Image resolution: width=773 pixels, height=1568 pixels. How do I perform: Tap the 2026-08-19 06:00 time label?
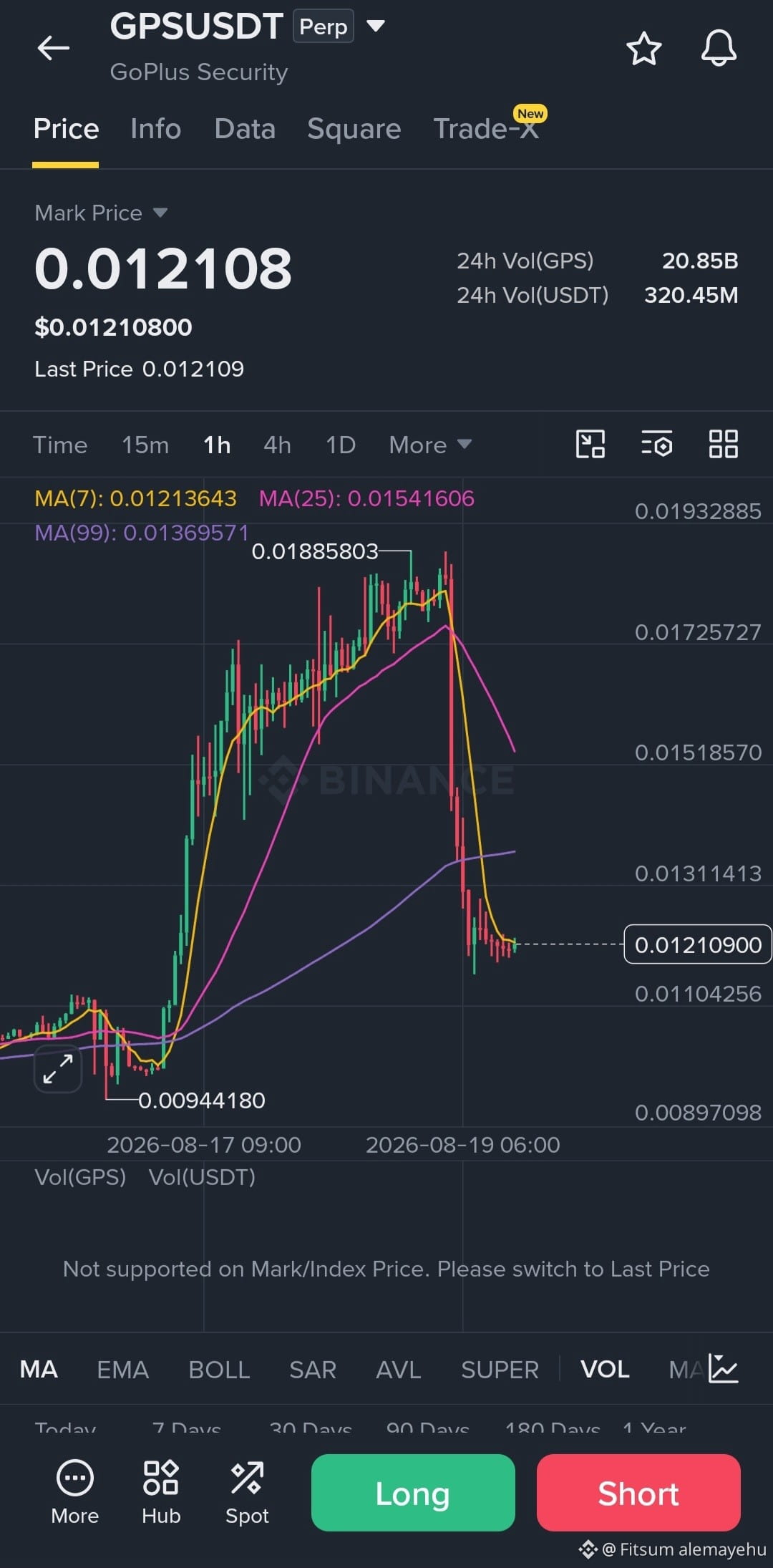pyautogui.click(x=463, y=1144)
